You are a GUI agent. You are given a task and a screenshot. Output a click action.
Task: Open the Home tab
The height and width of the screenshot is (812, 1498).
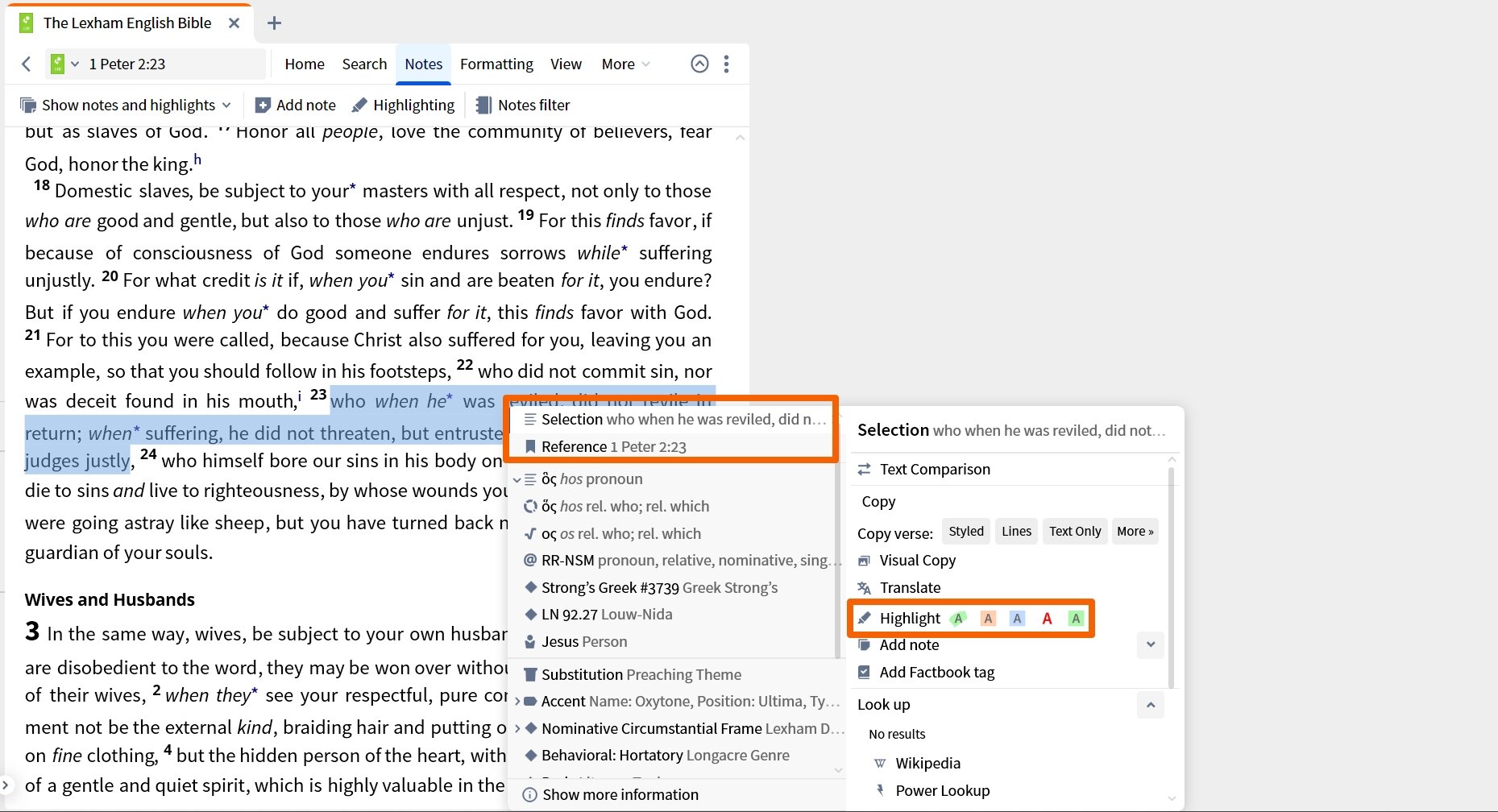[x=305, y=64]
